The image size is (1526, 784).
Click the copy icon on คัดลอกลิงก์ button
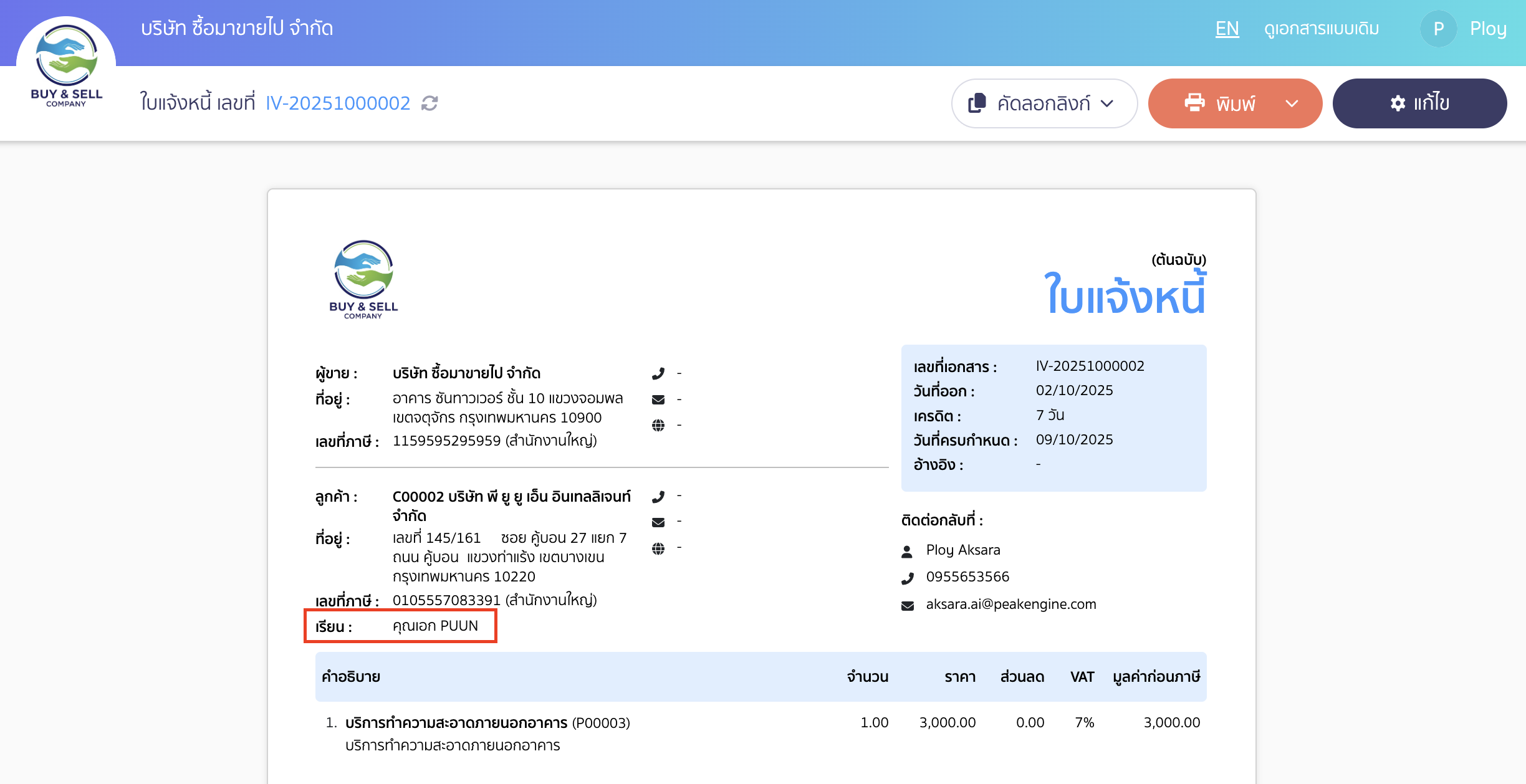click(x=978, y=103)
